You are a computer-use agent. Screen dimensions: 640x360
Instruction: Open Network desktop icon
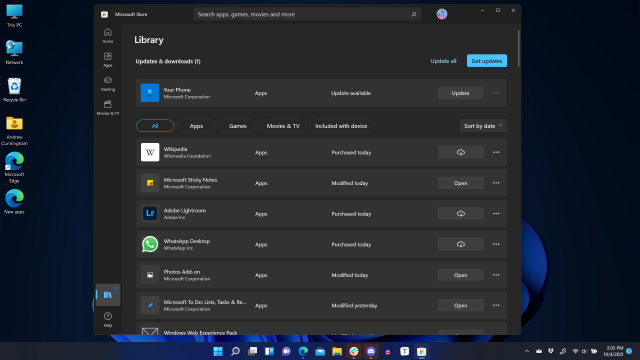coord(14,52)
